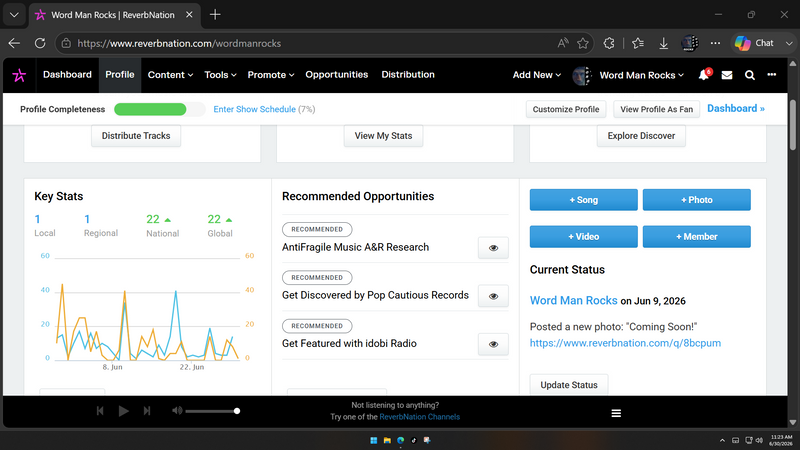Open the Distribution menu item
Screen dimensions: 800x450
(408, 74)
